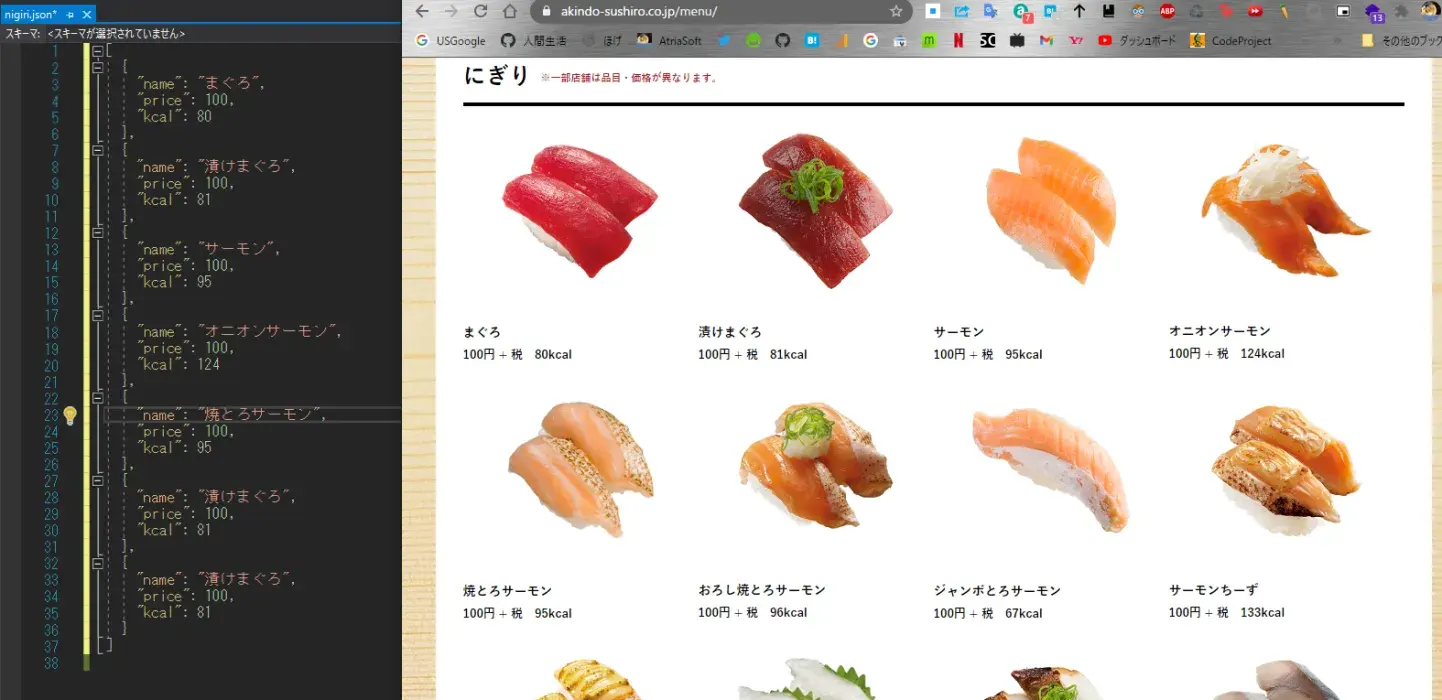Fold the JSON object at line 32

tap(97, 563)
